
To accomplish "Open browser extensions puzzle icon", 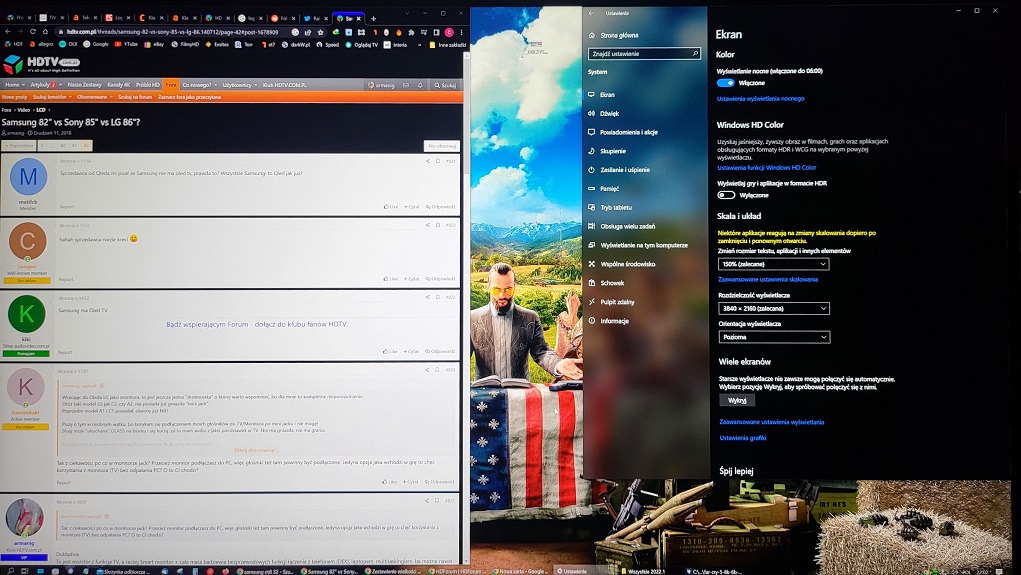I will tap(411, 32).
